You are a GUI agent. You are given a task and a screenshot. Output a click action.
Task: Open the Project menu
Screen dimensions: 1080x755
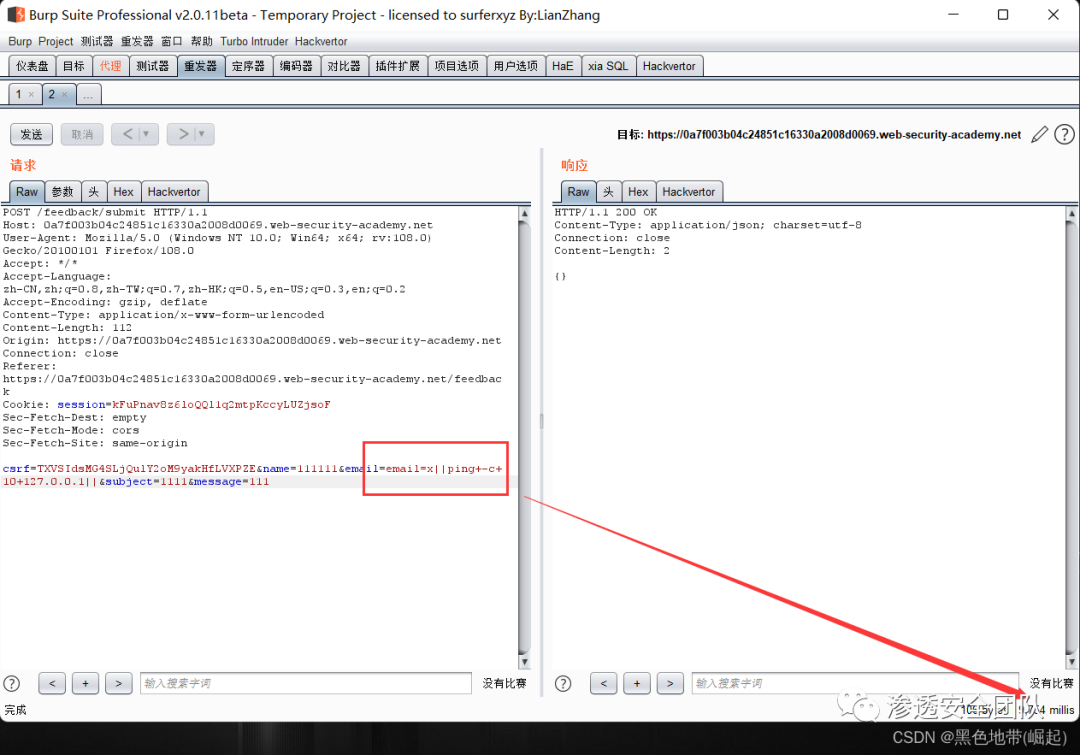[x=56, y=41]
